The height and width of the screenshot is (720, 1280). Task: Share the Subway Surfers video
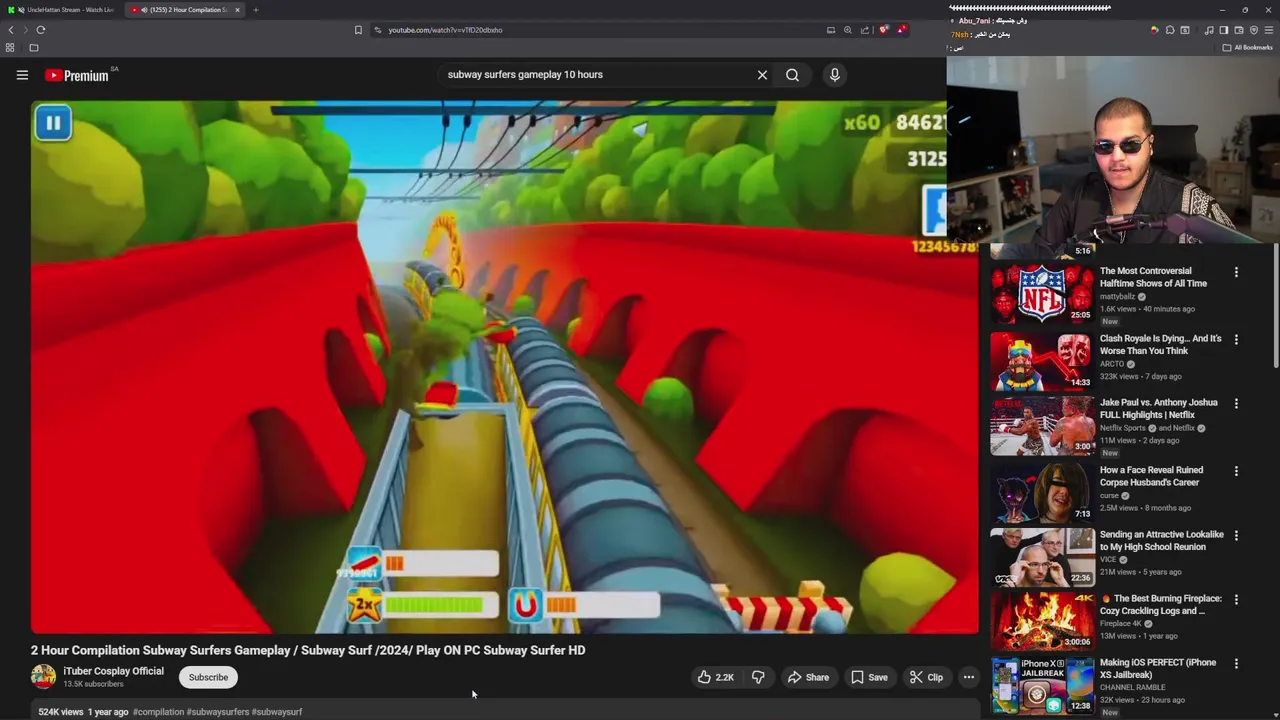click(x=808, y=677)
